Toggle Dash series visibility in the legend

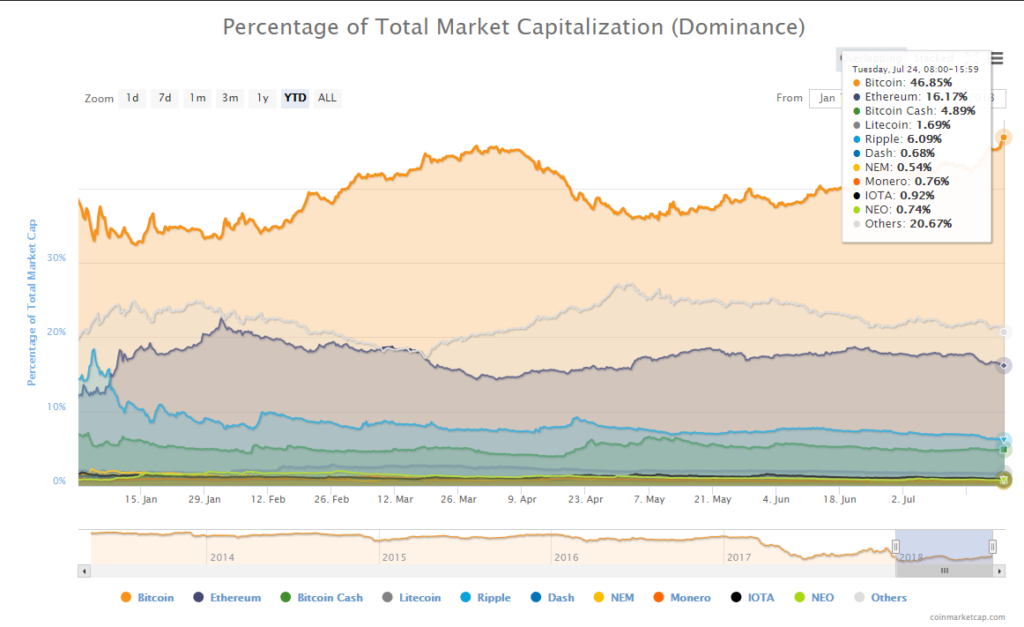click(534, 597)
